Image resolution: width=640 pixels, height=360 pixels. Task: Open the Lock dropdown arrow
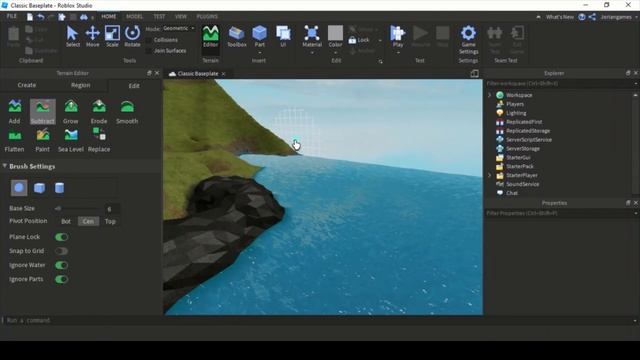pyautogui.click(x=380, y=40)
